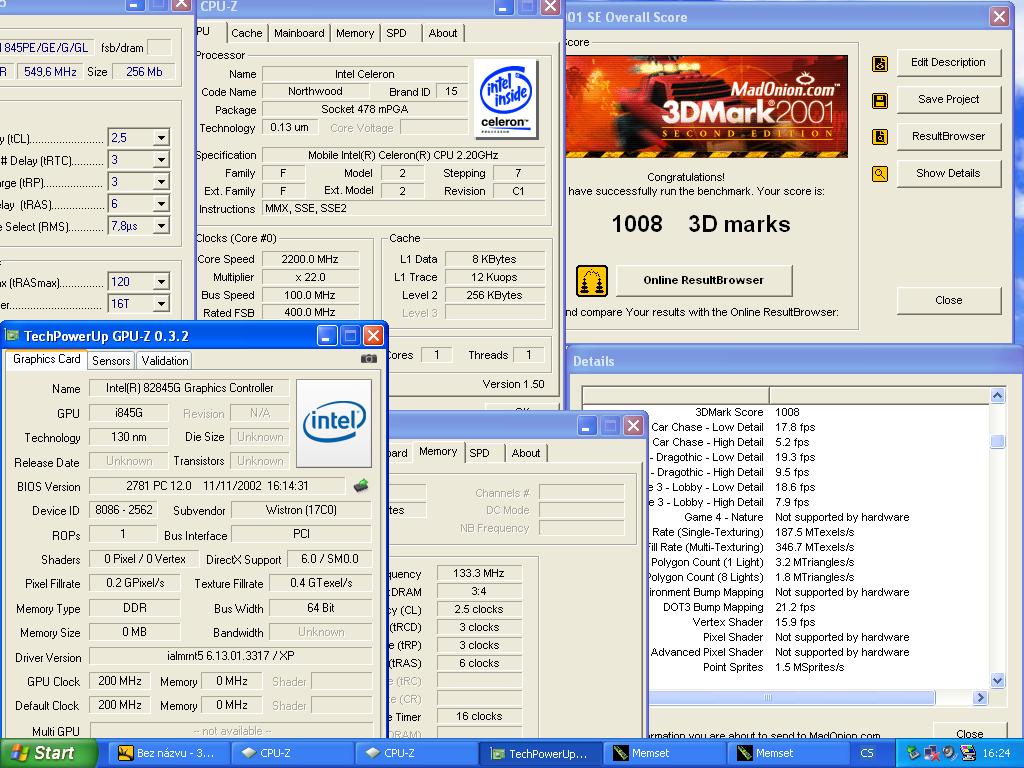Switch to Mainboard tab in top CPU-Z
Image resolution: width=1024 pixels, height=768 pixels.
point(299,33)
